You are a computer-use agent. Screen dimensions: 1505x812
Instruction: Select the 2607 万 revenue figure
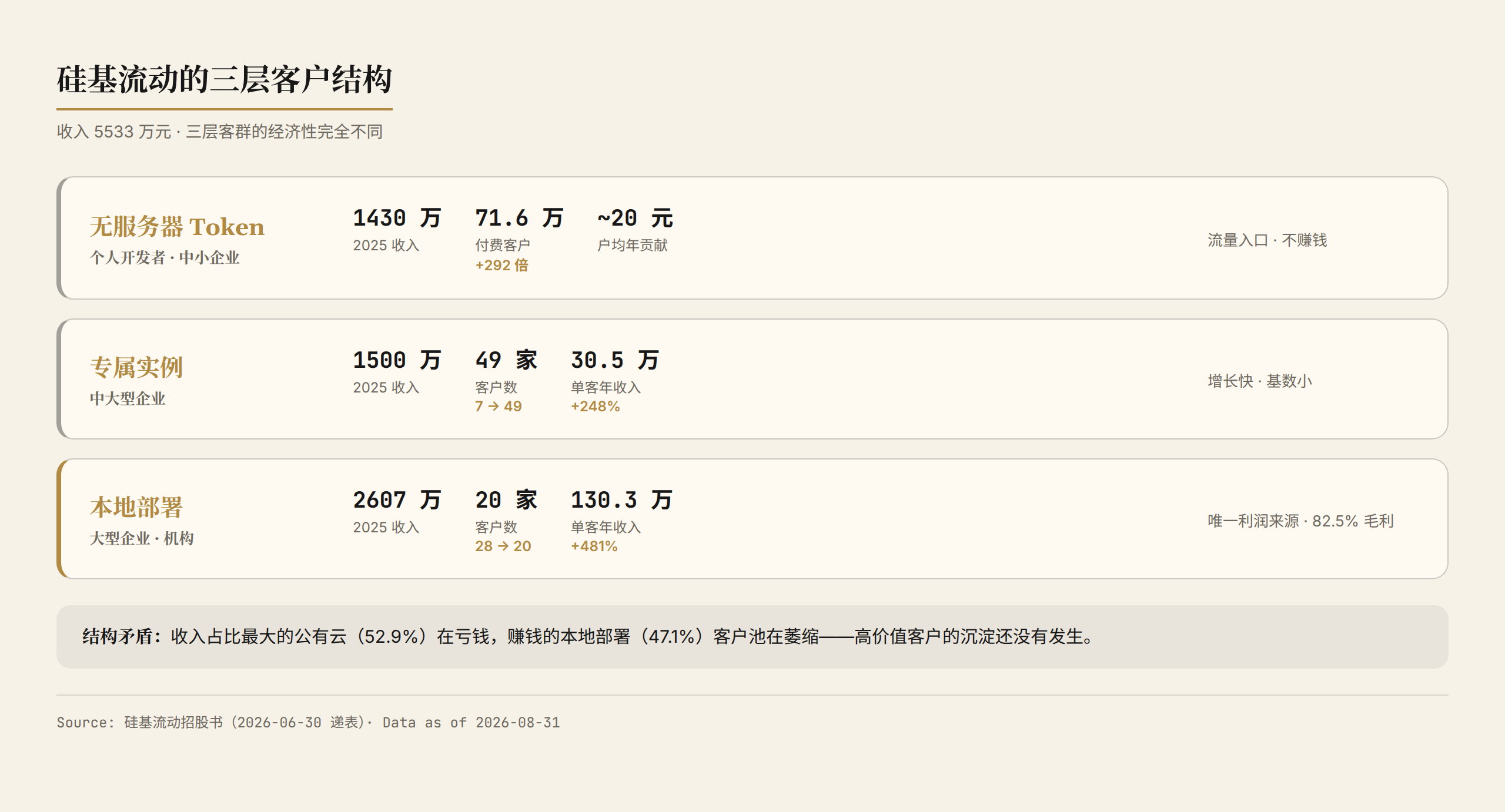(x=397, y=500)
